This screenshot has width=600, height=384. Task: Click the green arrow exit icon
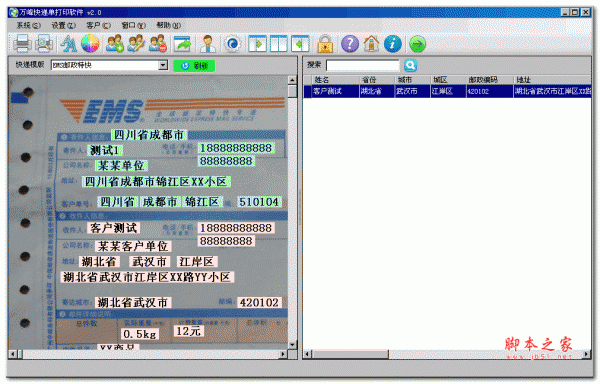(417, 44)
